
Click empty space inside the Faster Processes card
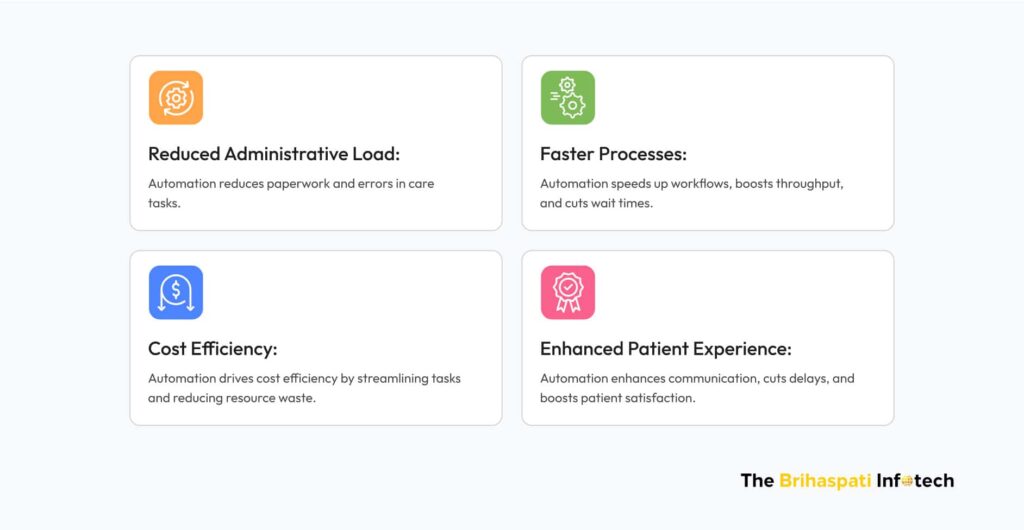pos(770,100)
